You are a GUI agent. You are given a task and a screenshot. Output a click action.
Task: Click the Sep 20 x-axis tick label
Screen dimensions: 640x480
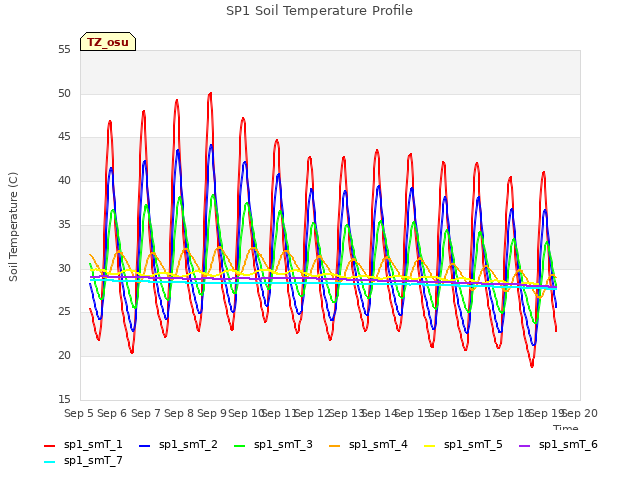[580, 413]
